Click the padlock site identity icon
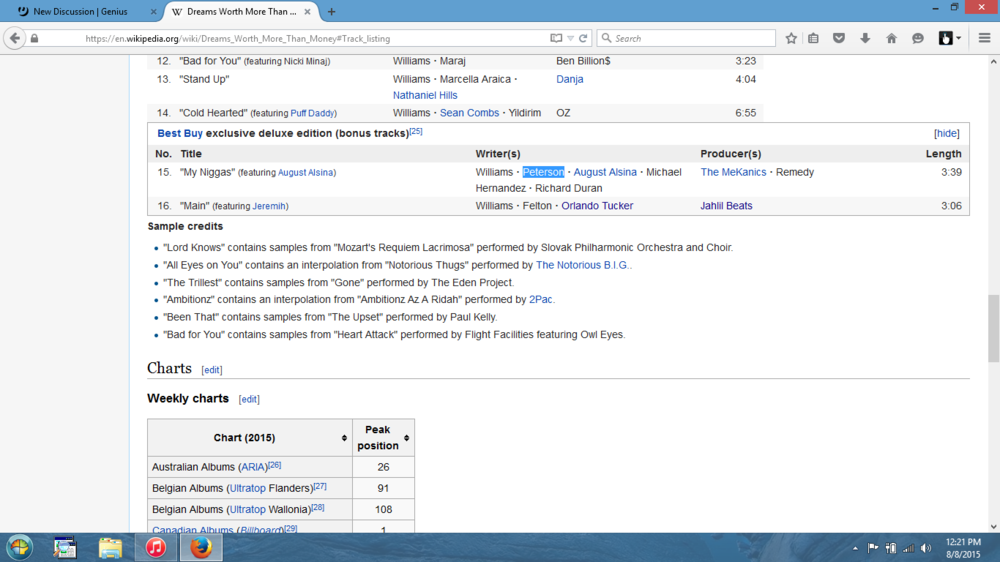Viewport: 1000px width, 562px height. 34,38
